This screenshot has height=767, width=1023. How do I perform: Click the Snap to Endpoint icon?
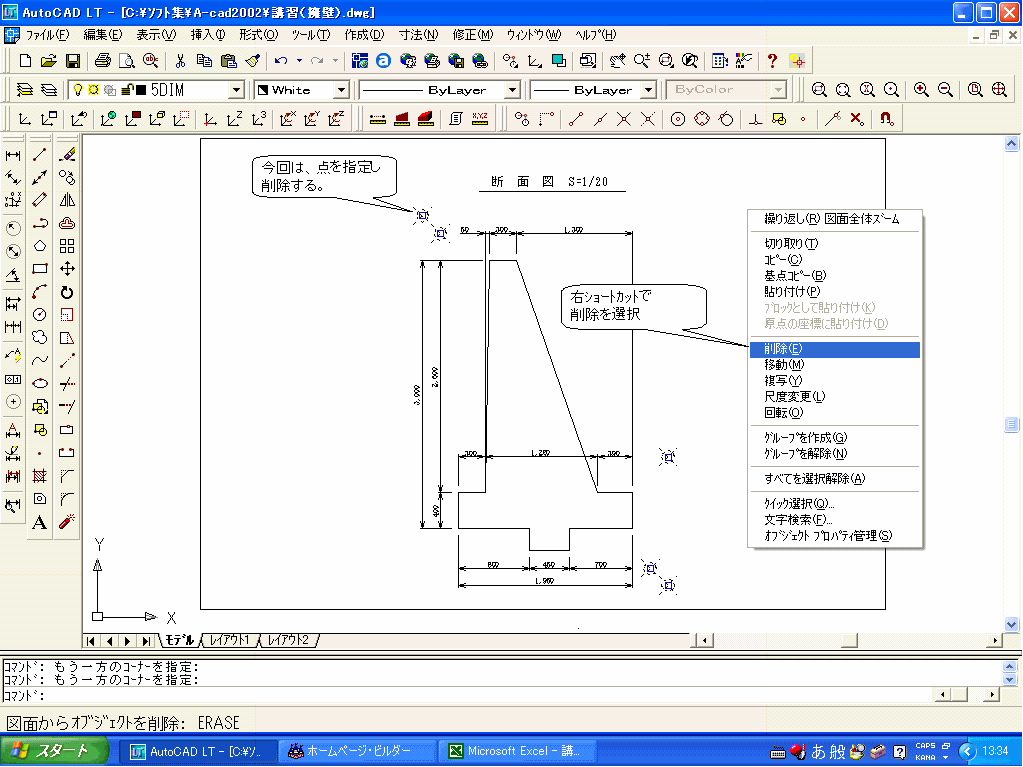(575, 119)
